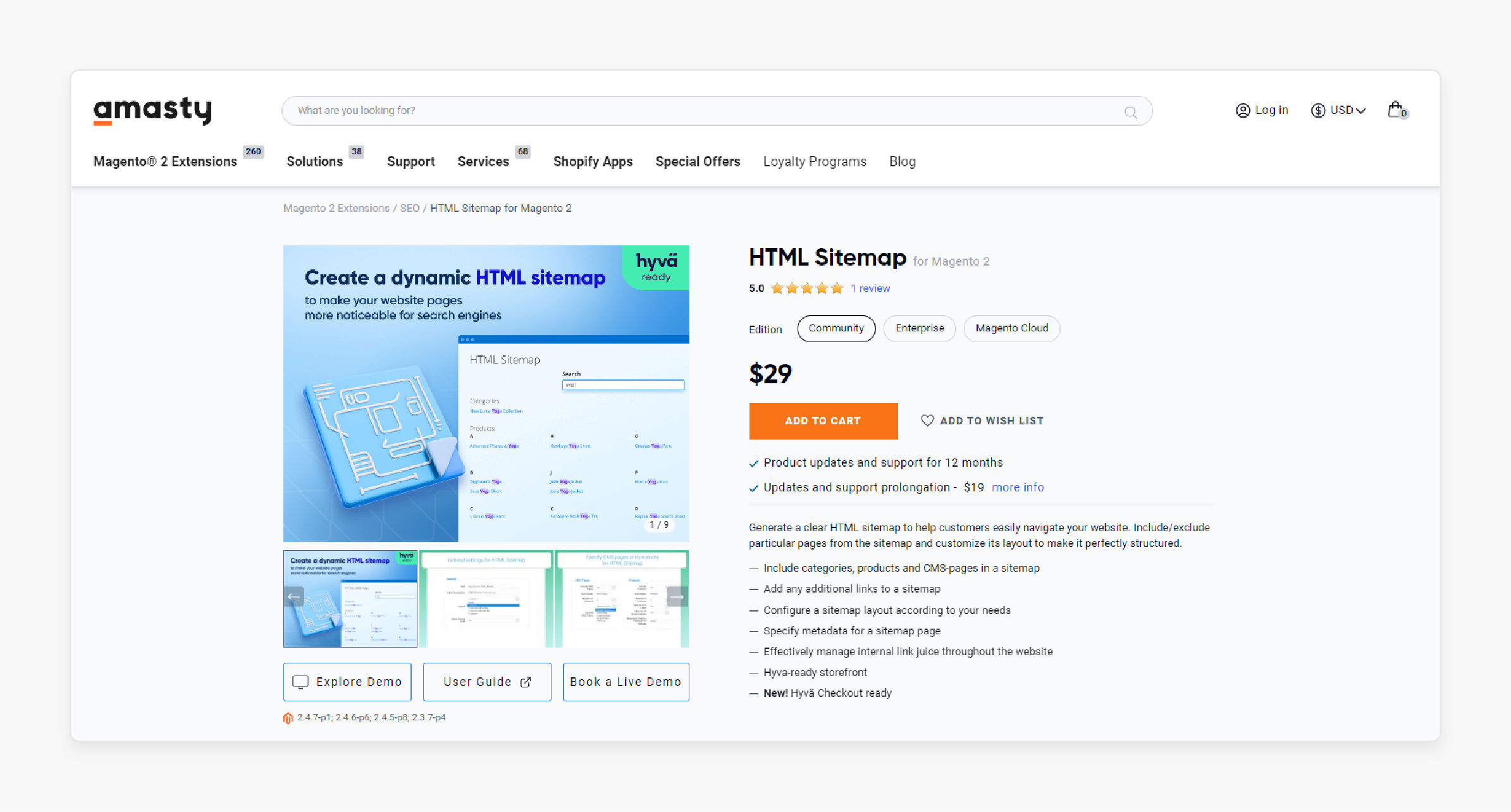1511x812 pixels.
Task: Click the Hyvä ready badge
Action: 656,268
